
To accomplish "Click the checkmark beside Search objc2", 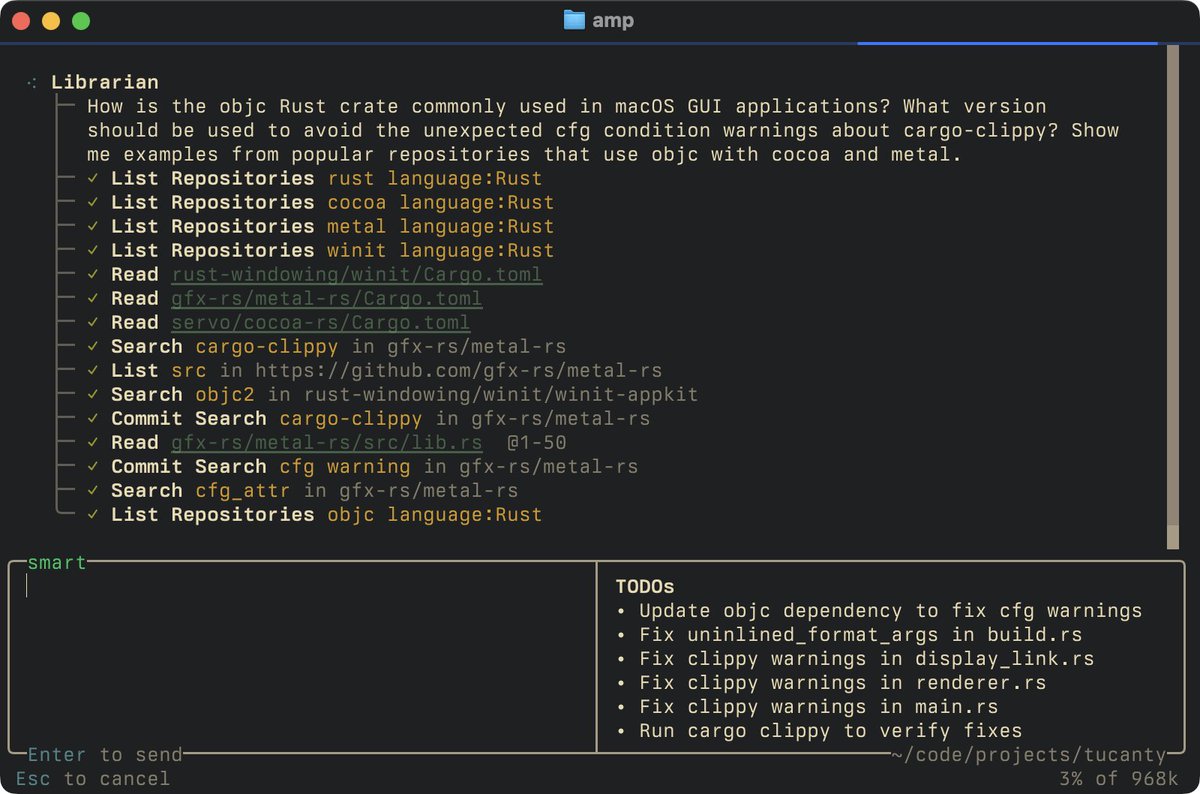I will 93,395.
